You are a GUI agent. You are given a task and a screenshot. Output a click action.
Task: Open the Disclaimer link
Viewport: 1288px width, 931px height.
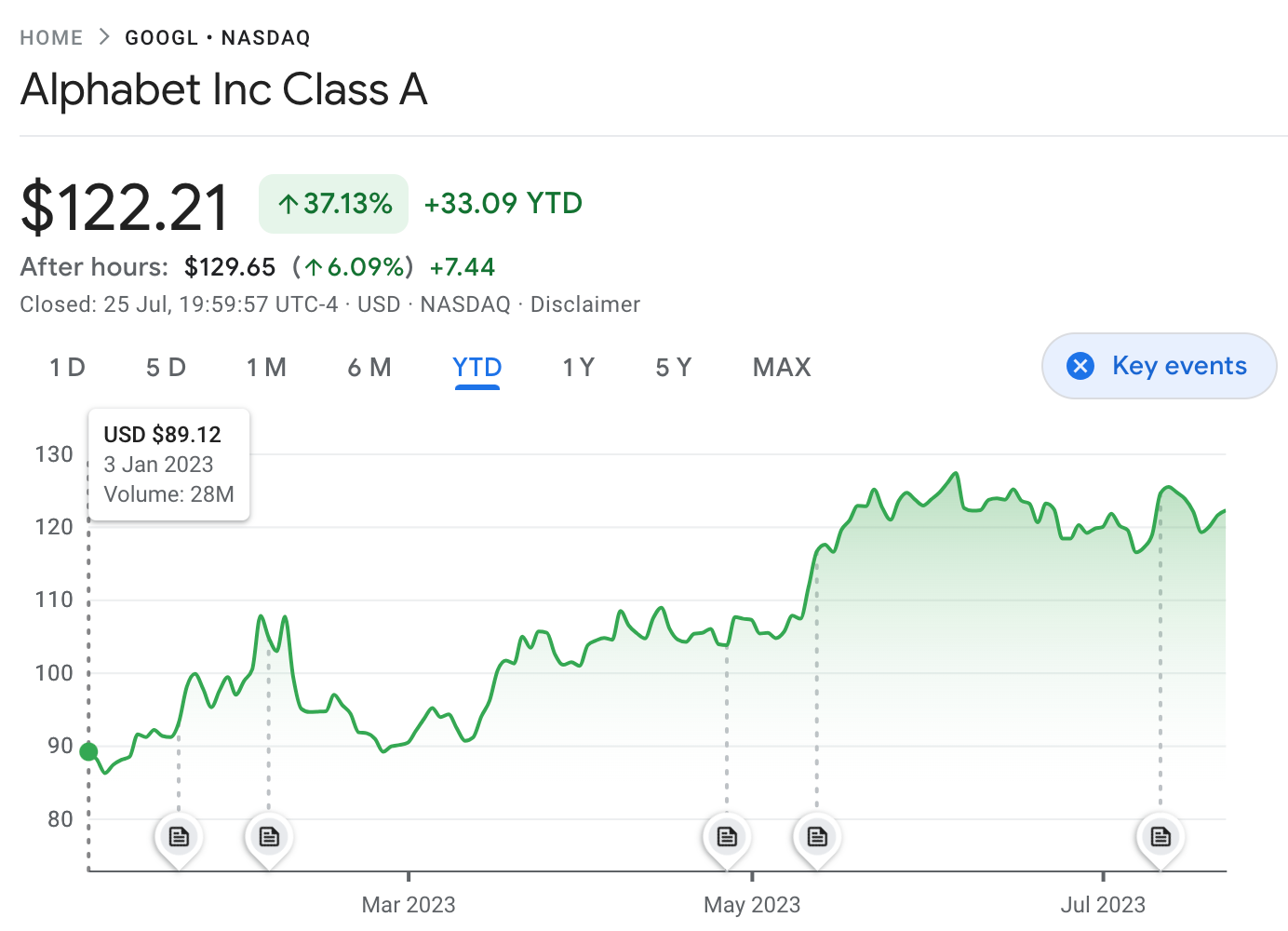click(x=585, y=304)
